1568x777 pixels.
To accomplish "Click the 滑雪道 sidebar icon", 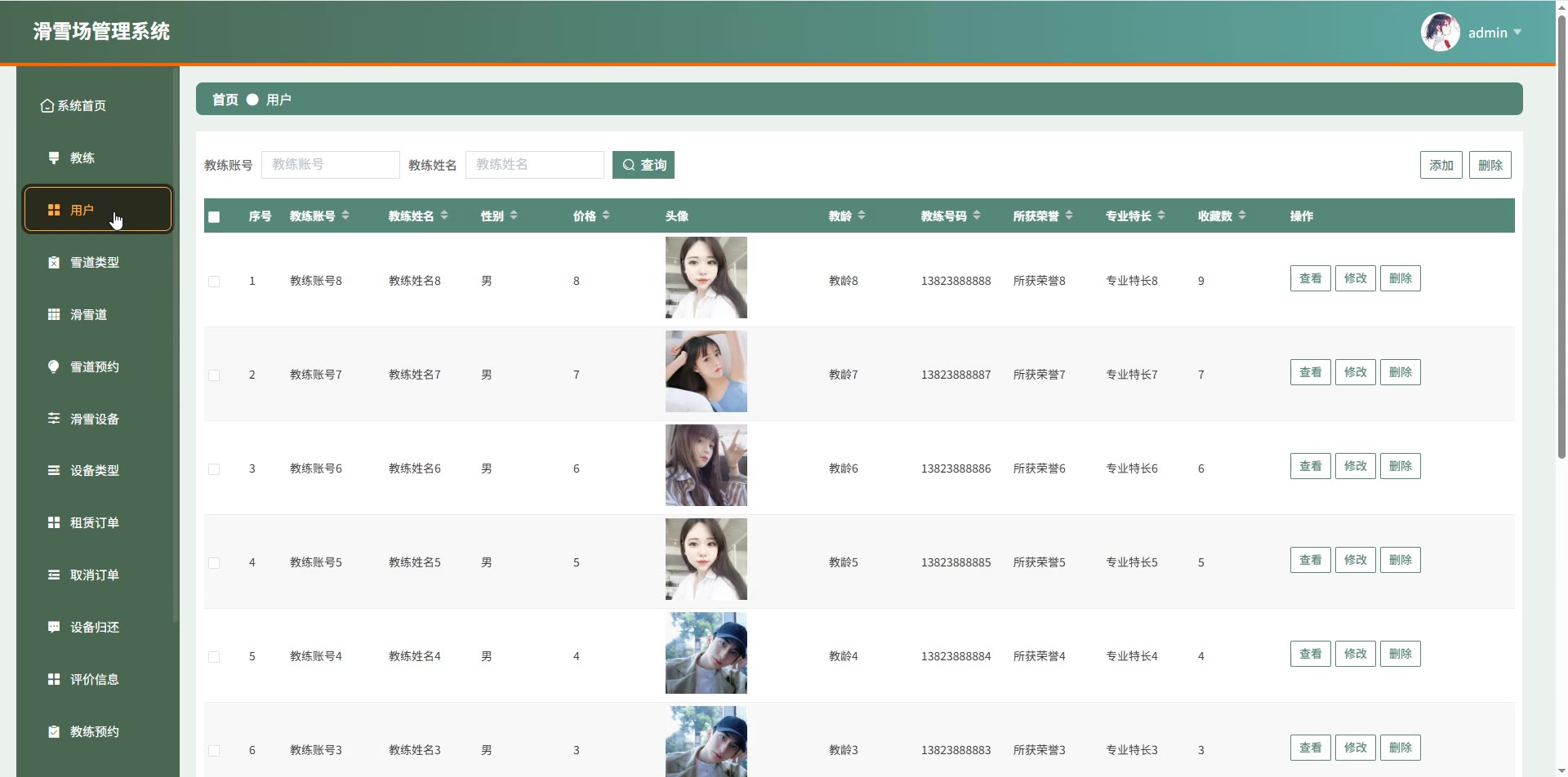I will pyautogui.click(x=54, y=314).
